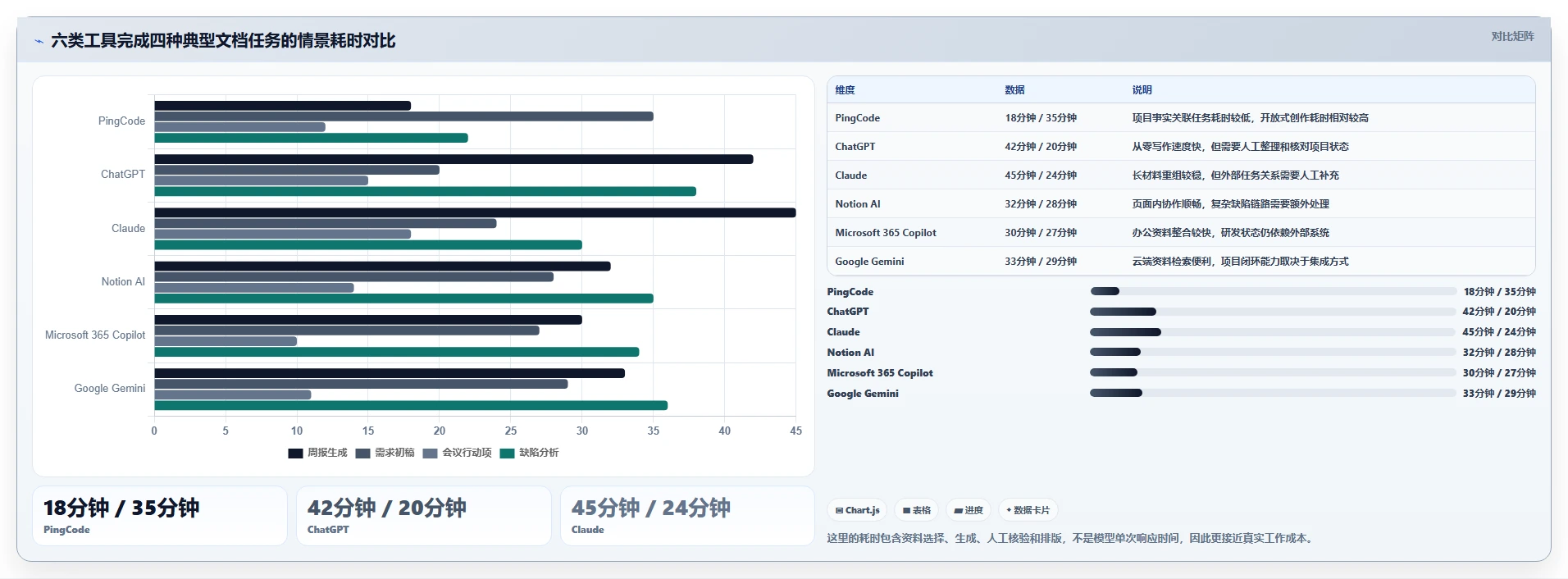Click the 数据卡片 tag chip

point(1028,510)
